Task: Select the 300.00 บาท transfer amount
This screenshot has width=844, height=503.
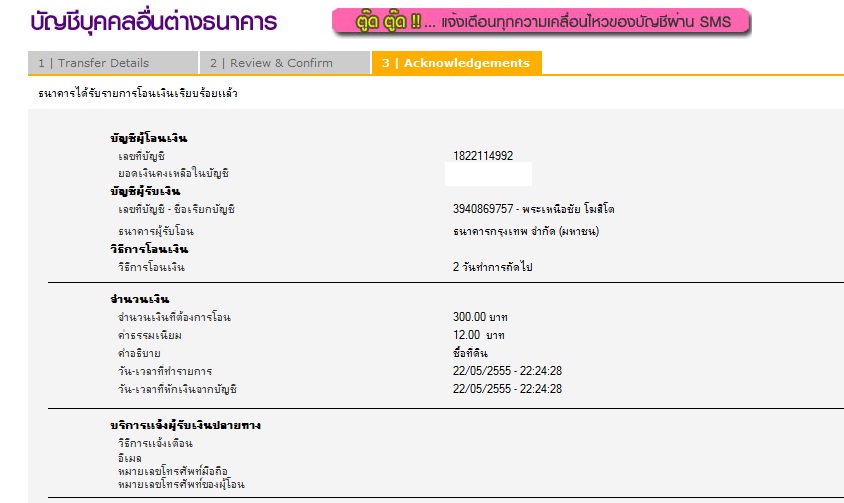Action: (480, 317)
